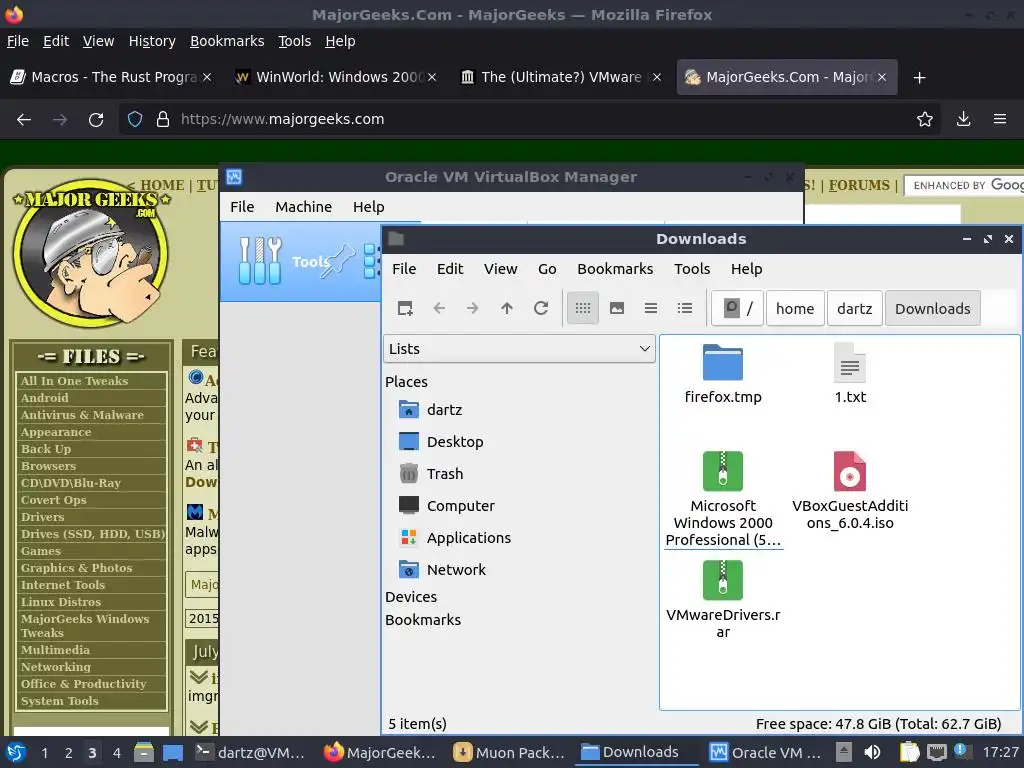Click the MajorGeeks Google search field
Screen dimensions: 1024x768
964,185
